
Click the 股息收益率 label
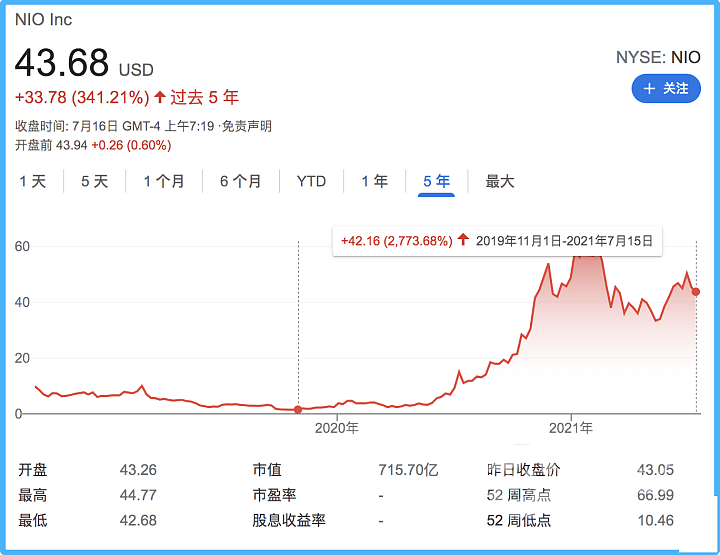tap(289, 521)
